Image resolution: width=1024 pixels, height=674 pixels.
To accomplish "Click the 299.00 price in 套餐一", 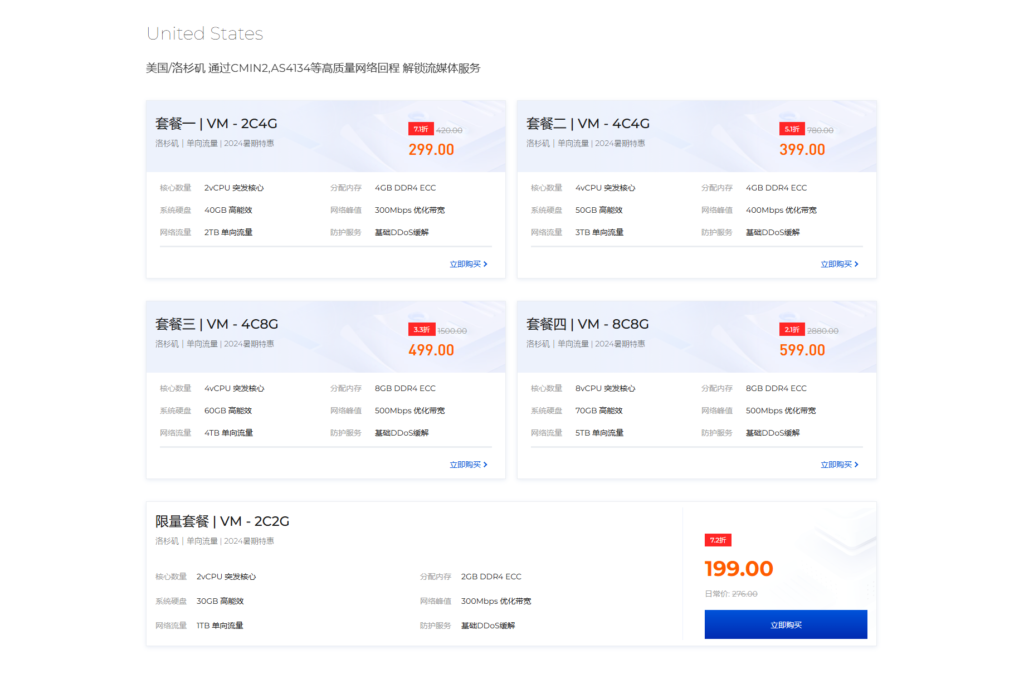I will click(431, 150).
